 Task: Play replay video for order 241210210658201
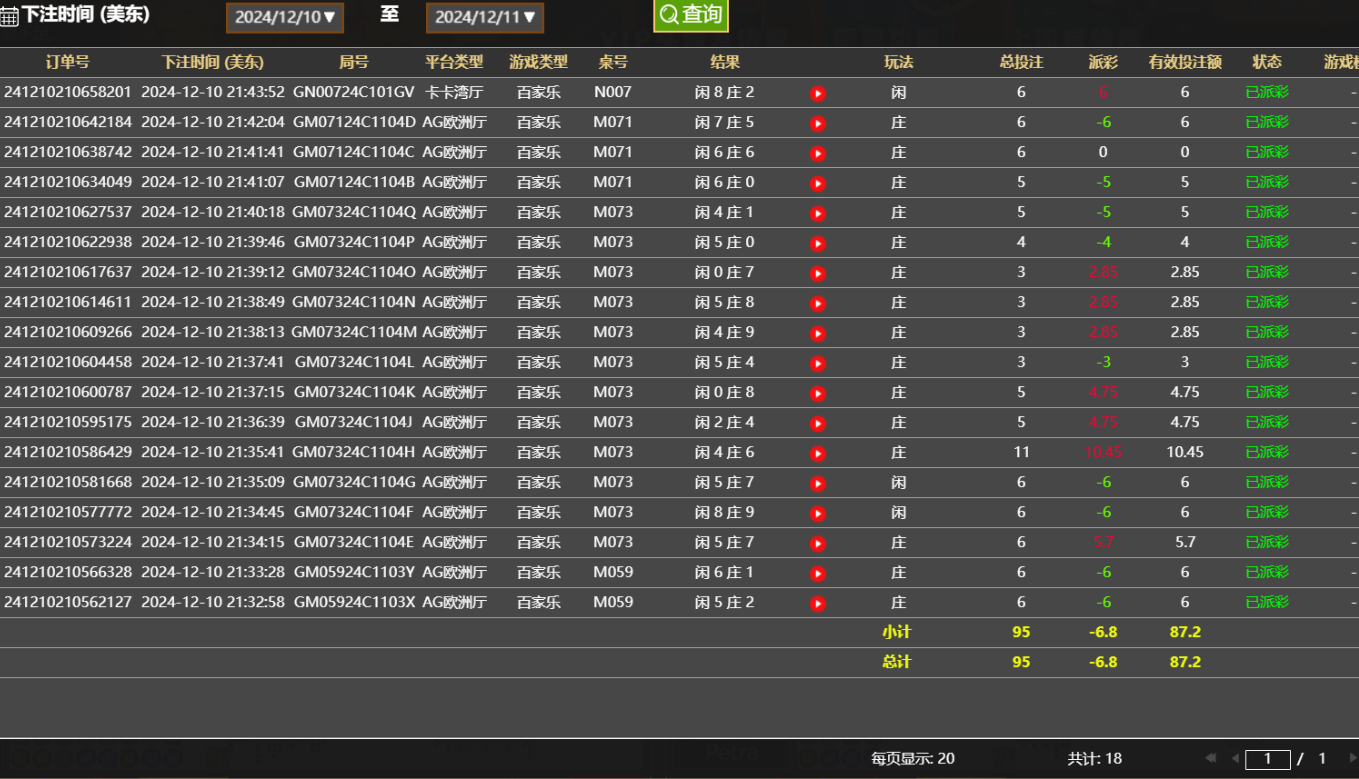(x=817, y=93)
